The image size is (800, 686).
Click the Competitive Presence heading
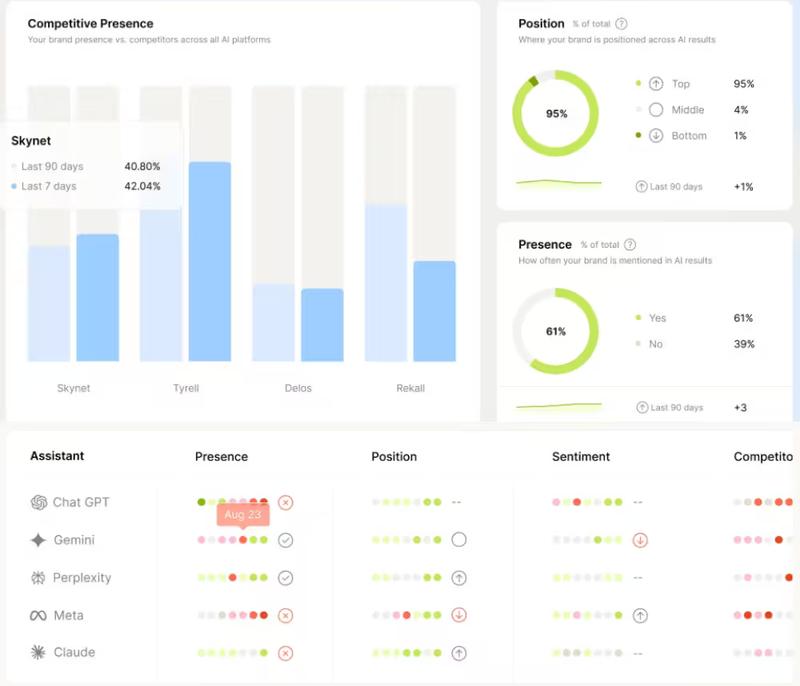coord(90,24)
